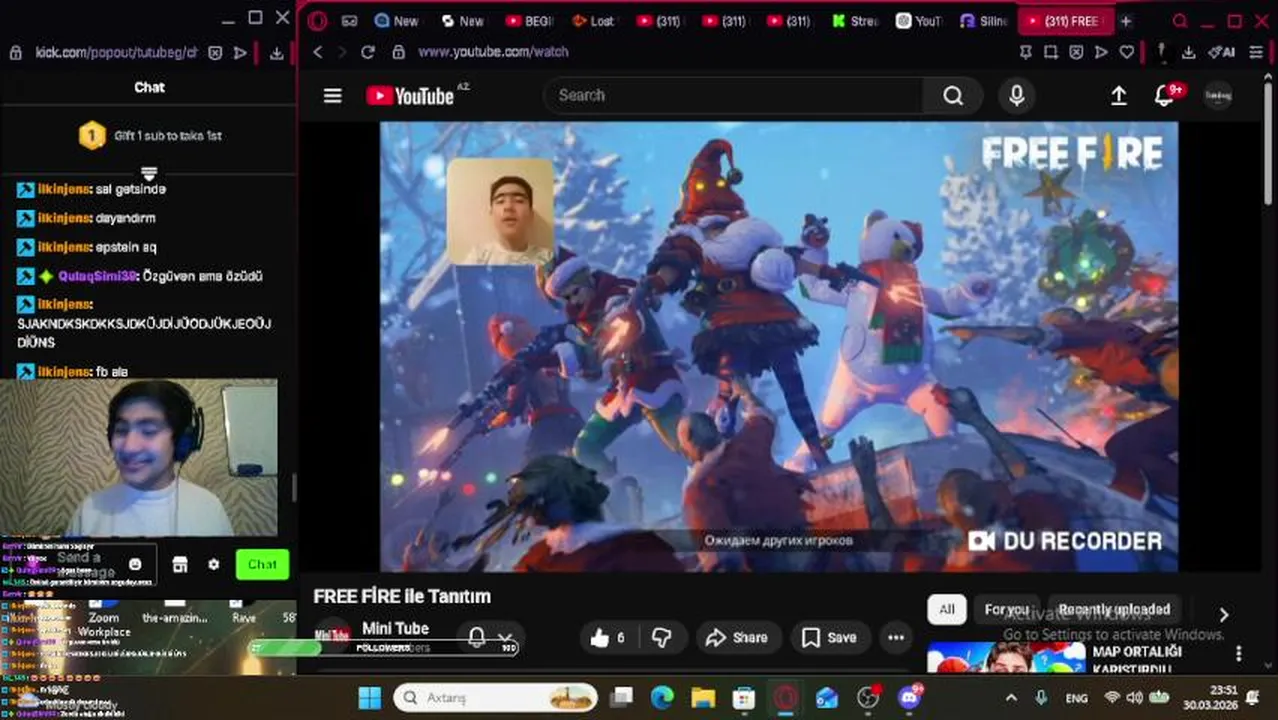Viewport: 1278px width, 720px height.
Task: Start voice search with microphone icon
Action: [x=1017, y=95]
